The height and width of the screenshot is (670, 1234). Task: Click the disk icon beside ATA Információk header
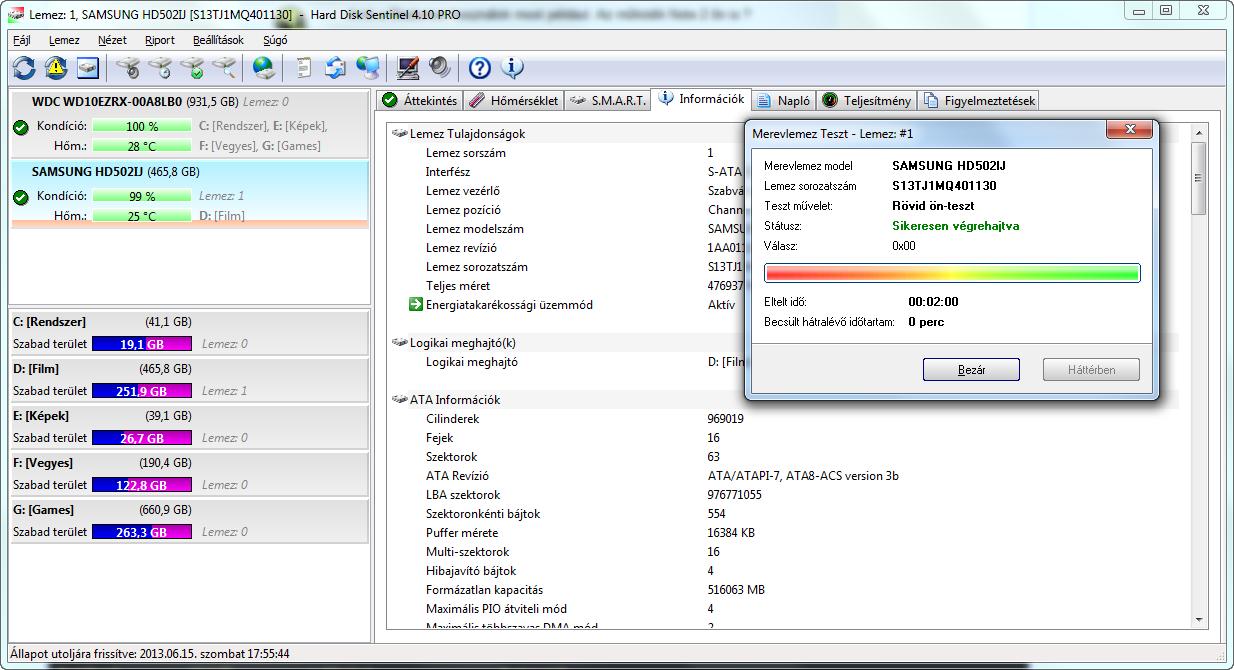pos(400,399)
